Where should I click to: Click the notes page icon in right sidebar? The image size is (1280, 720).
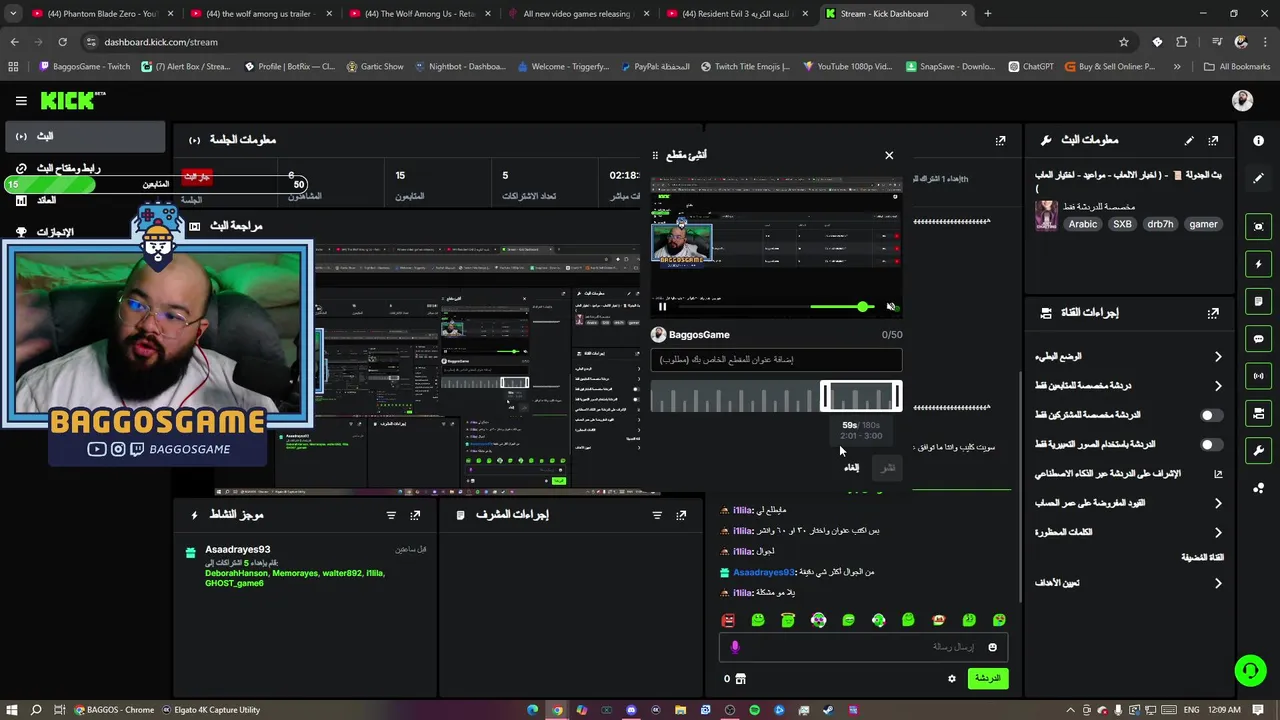(1258, 301)
